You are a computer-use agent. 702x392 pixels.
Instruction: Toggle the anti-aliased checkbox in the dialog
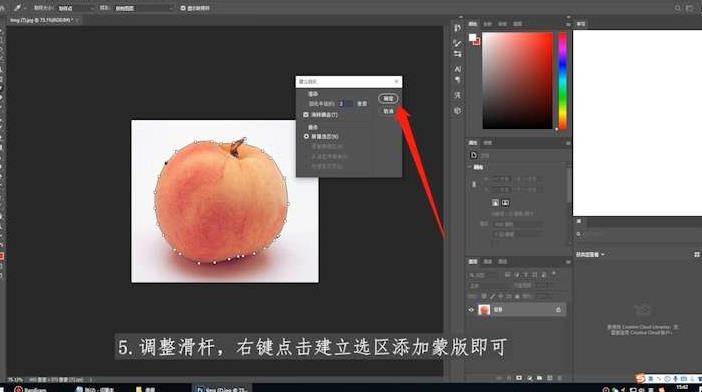(x=306, y=115)
